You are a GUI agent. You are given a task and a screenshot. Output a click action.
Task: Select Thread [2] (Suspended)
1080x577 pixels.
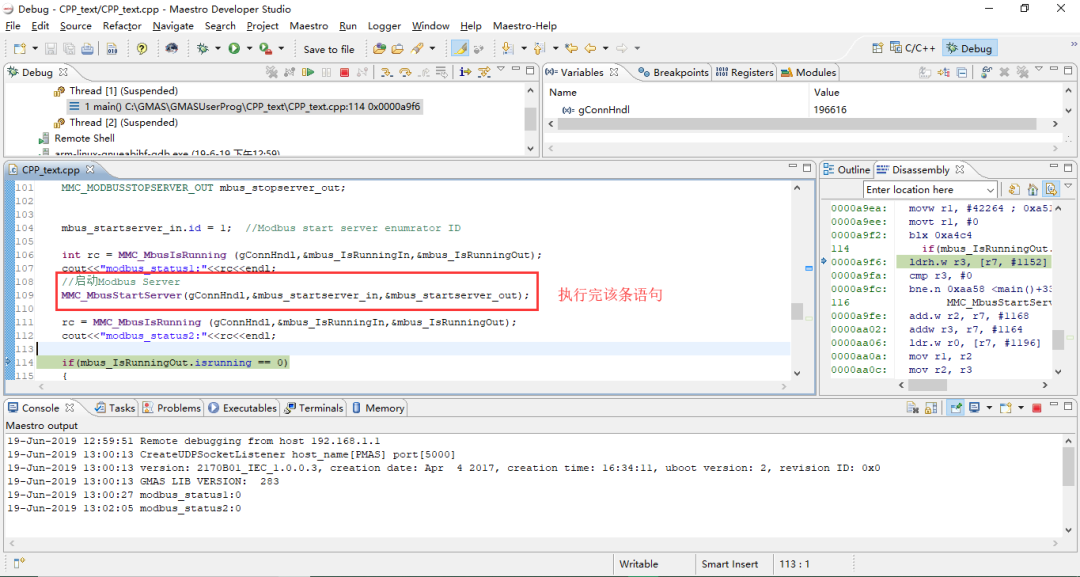116,123
